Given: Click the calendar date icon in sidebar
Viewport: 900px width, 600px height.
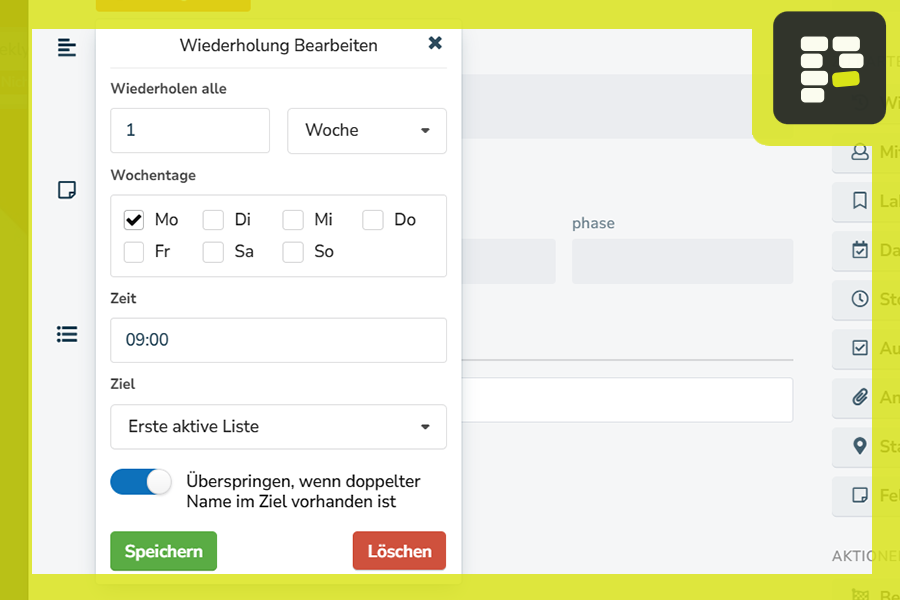Looking at the screenshot, I should (x=860, y=250).
